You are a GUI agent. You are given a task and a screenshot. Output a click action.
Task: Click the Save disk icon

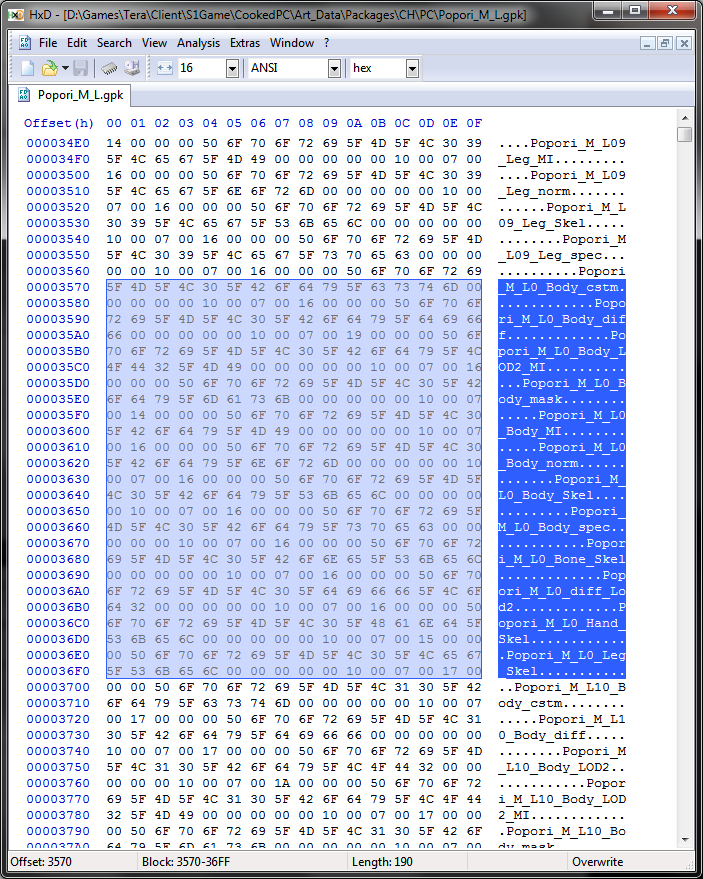coord(80,68)
